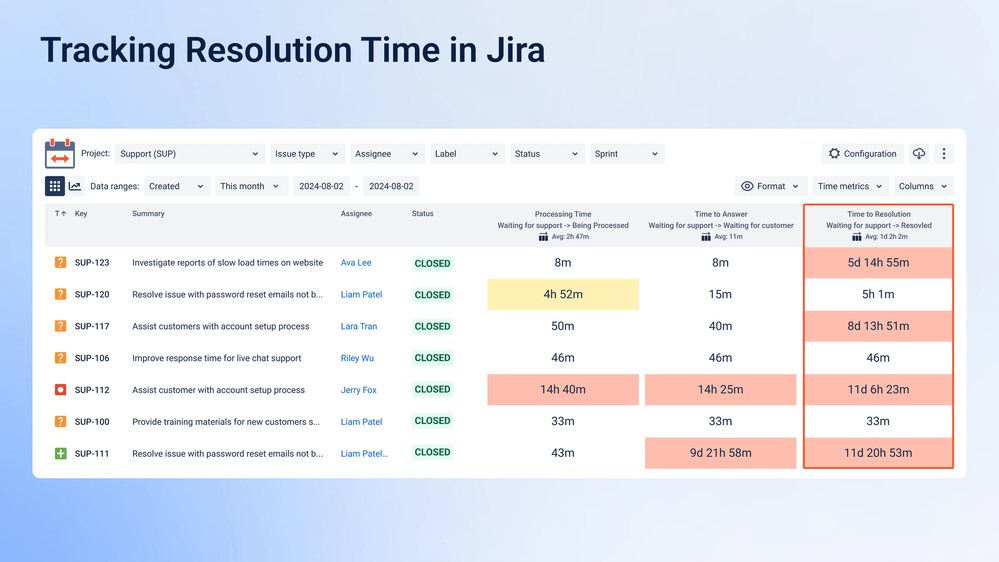The height and width of the screenshot is (562, 999).
Task: Click the red bug type icon for SUP-112
Action: point(61,389)
